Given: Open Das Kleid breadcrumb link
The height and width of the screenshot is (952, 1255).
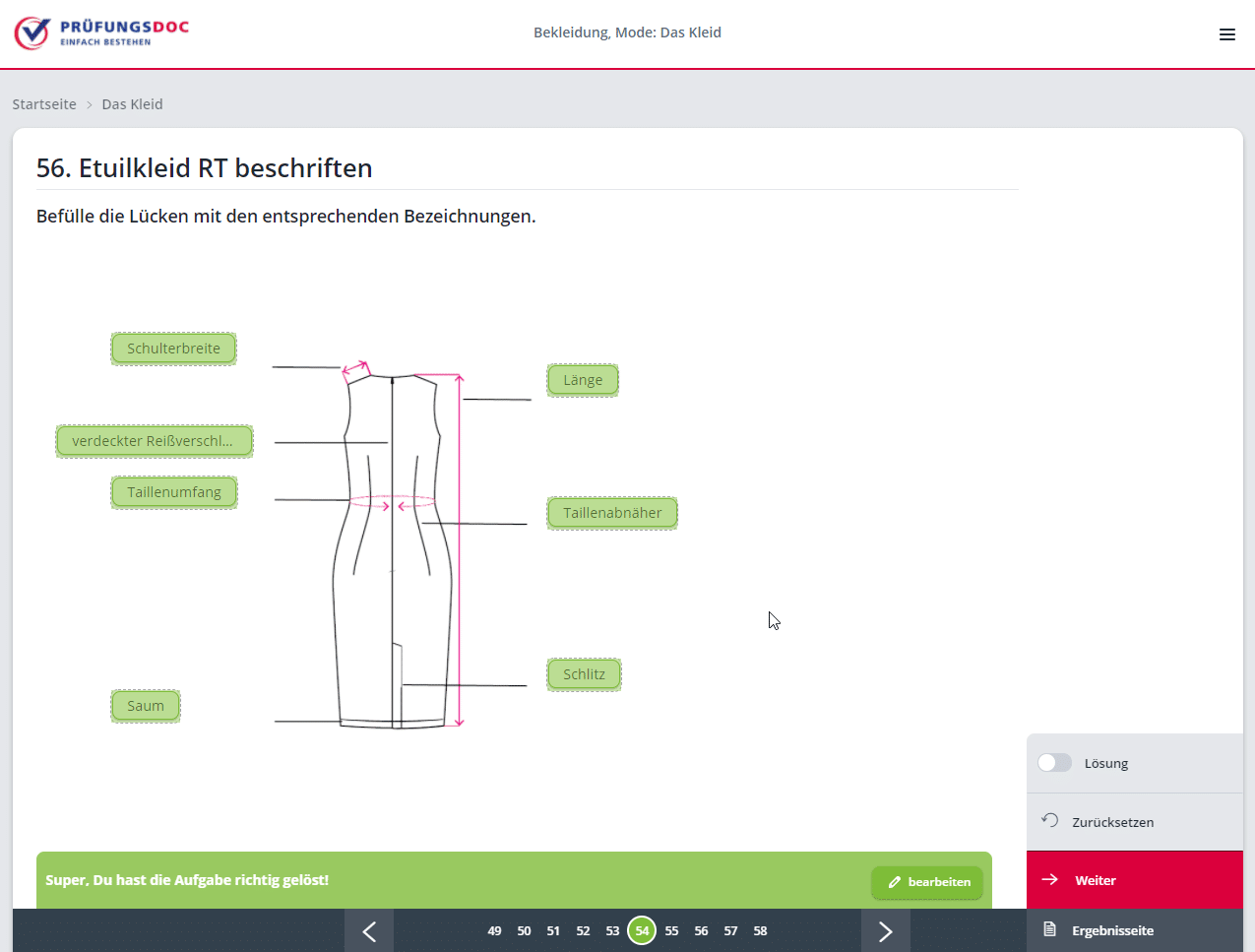Looking at the screenshot, I should (132, 104).
